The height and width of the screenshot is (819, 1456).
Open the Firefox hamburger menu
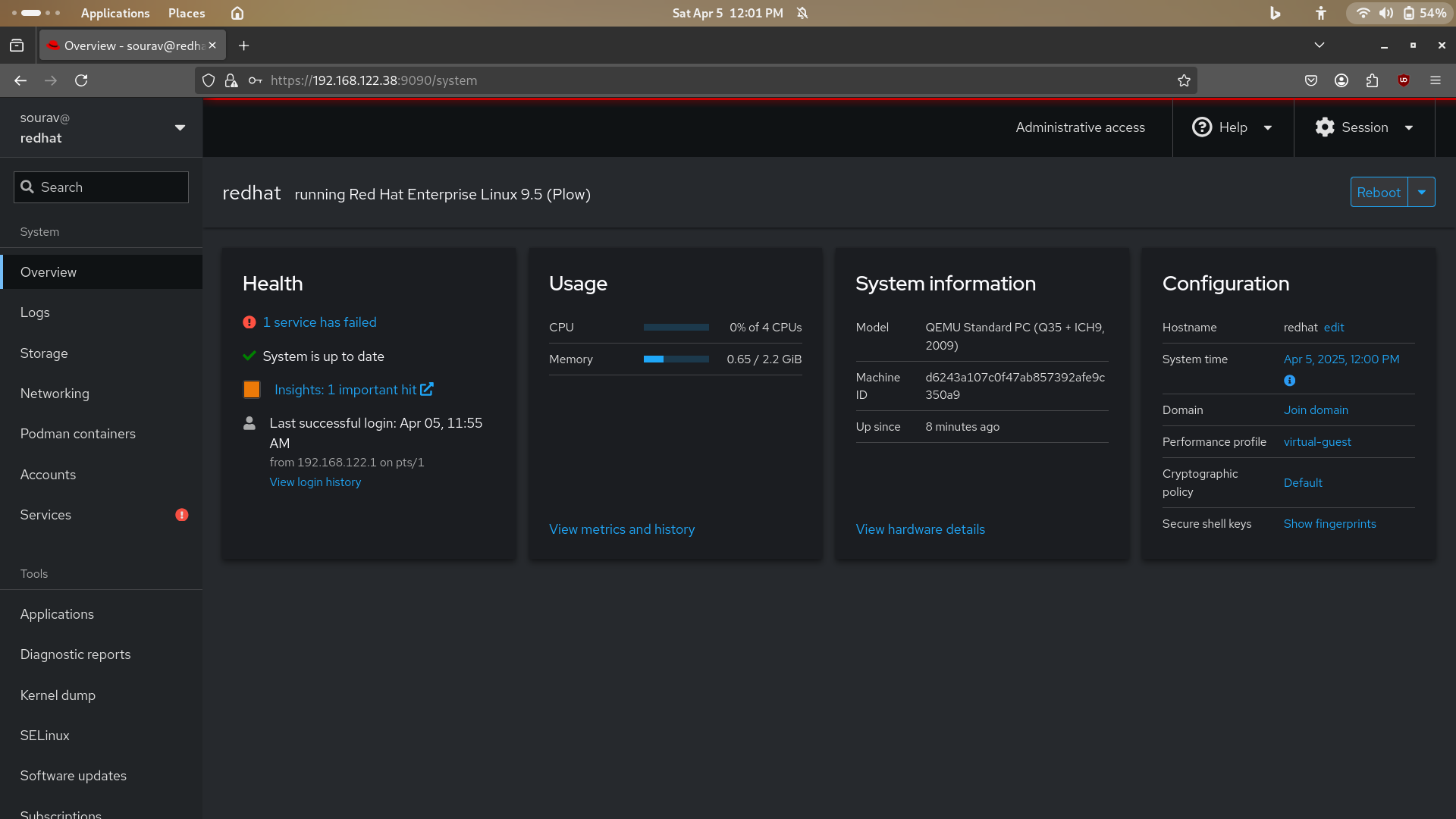[x=1436, y=80]
